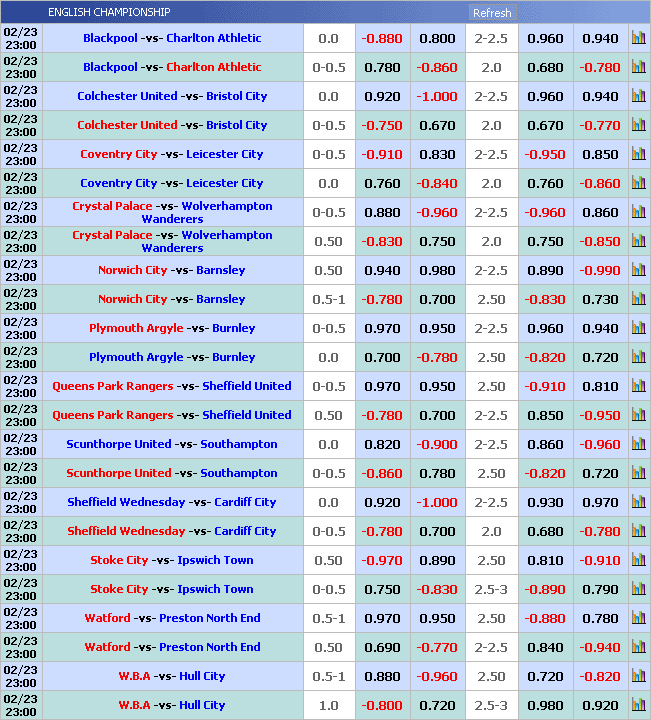This screenshot has width=651, height=720.
Task: Click Leicester City in the 0.0 handicap row
Action: pos(224,184)
